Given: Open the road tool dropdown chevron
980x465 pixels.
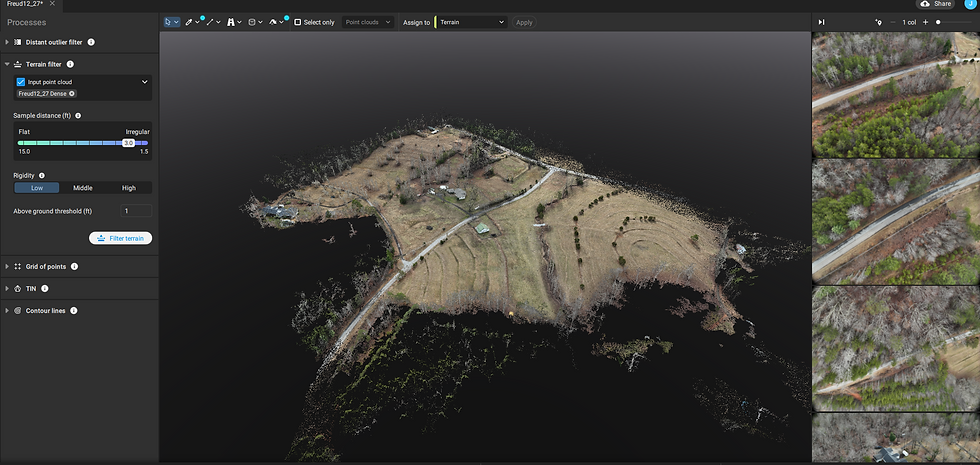Looking at the screenshot, I should [239, 22].
